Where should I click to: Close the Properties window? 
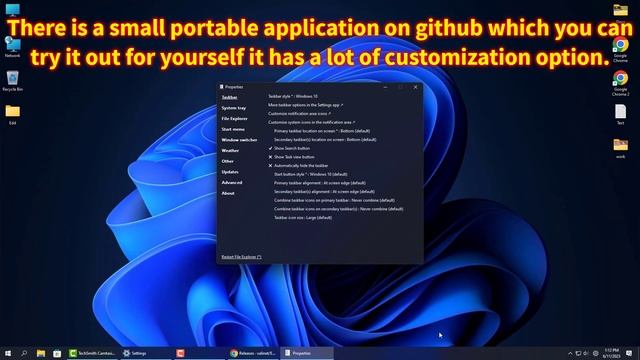click(416, 87)
